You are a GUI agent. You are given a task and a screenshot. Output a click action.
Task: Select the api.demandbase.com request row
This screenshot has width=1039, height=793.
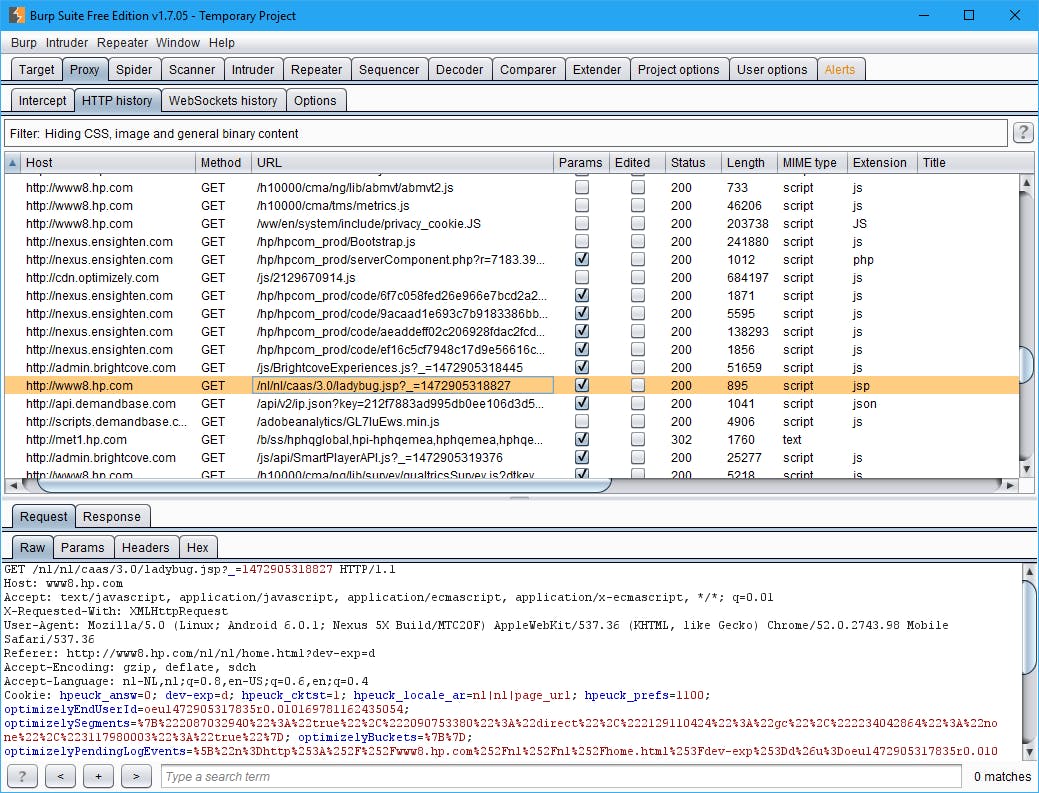click(100, 404)
